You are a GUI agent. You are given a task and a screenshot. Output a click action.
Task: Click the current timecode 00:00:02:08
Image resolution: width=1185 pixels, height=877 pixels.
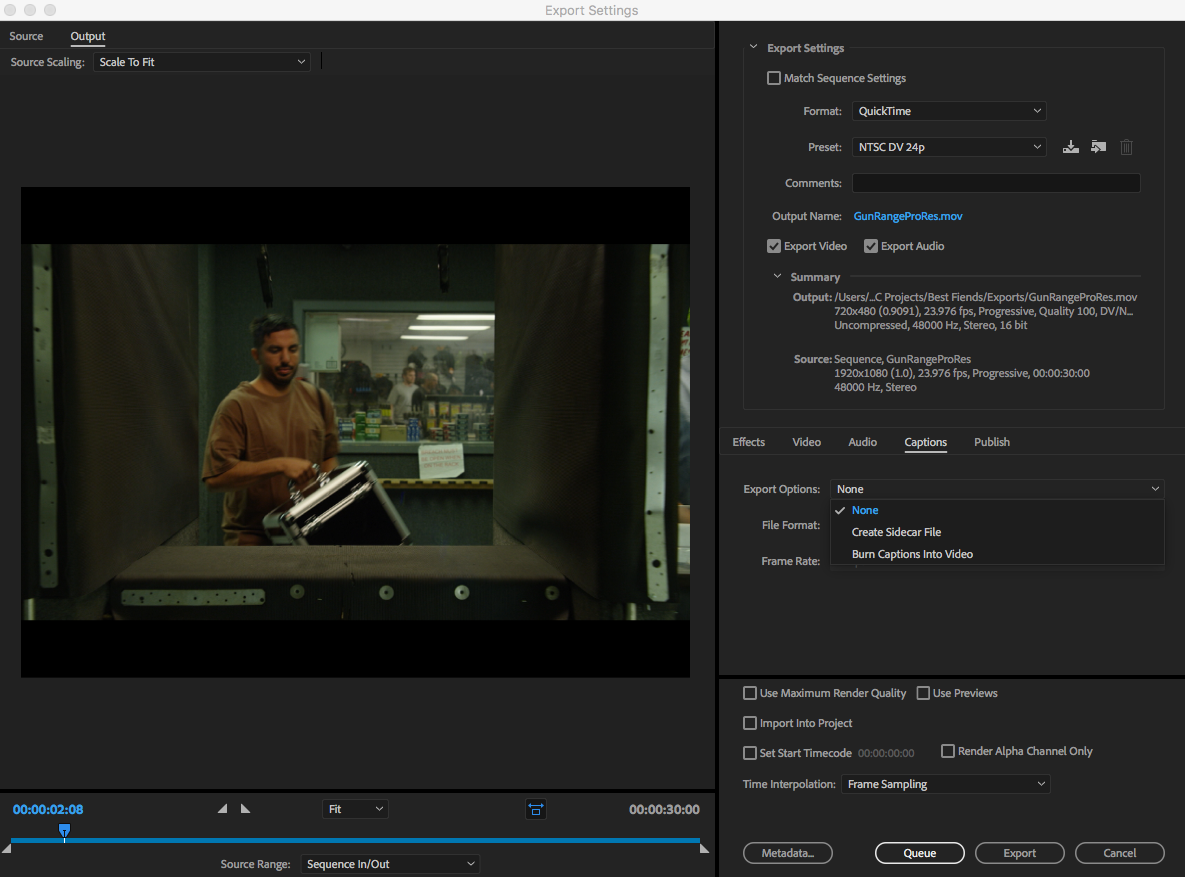click(48, 809)
